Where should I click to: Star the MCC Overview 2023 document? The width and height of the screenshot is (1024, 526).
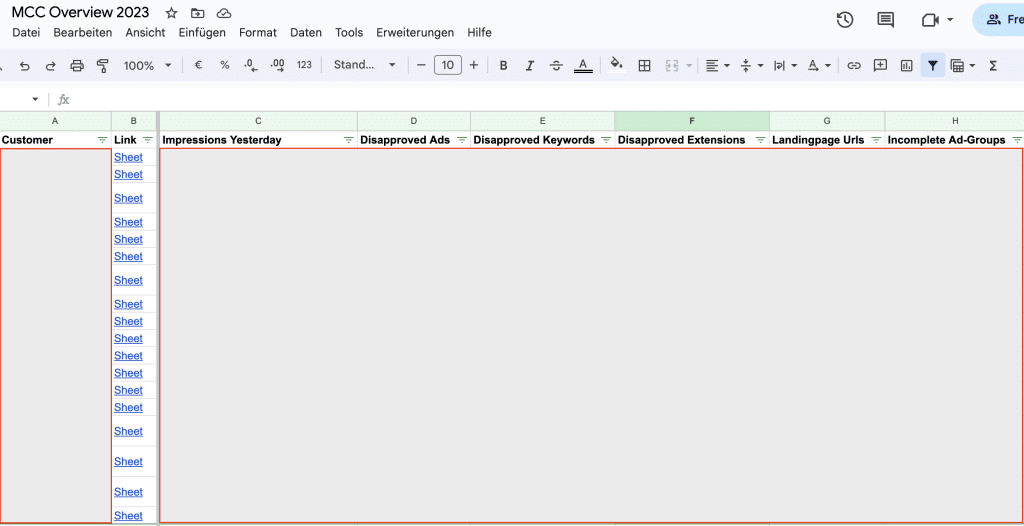coord(171,13)
